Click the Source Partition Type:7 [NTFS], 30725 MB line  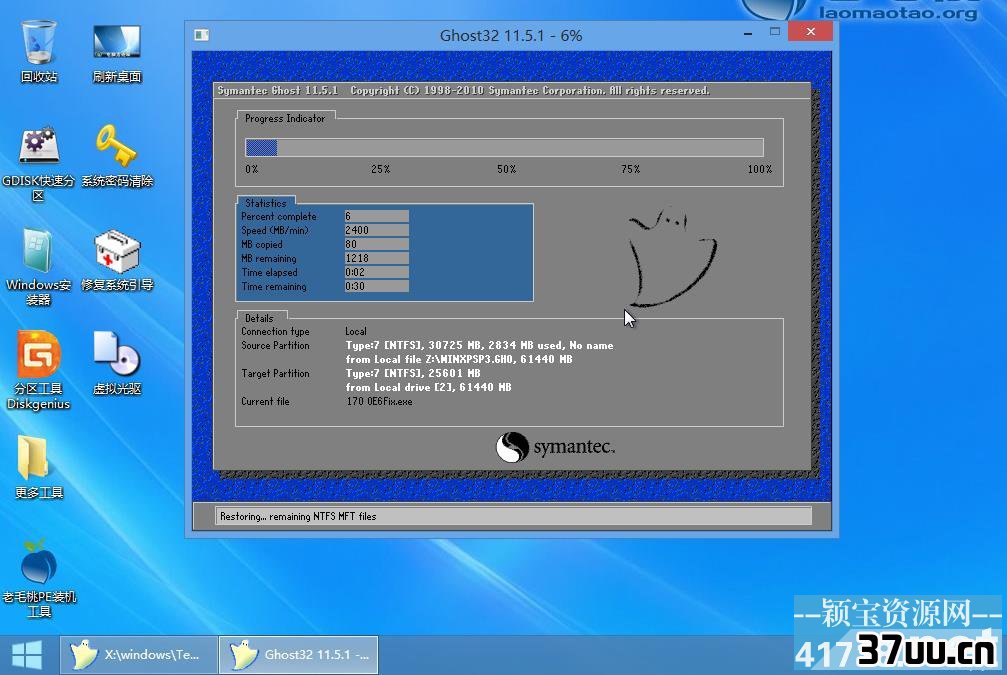pos(479,346)
